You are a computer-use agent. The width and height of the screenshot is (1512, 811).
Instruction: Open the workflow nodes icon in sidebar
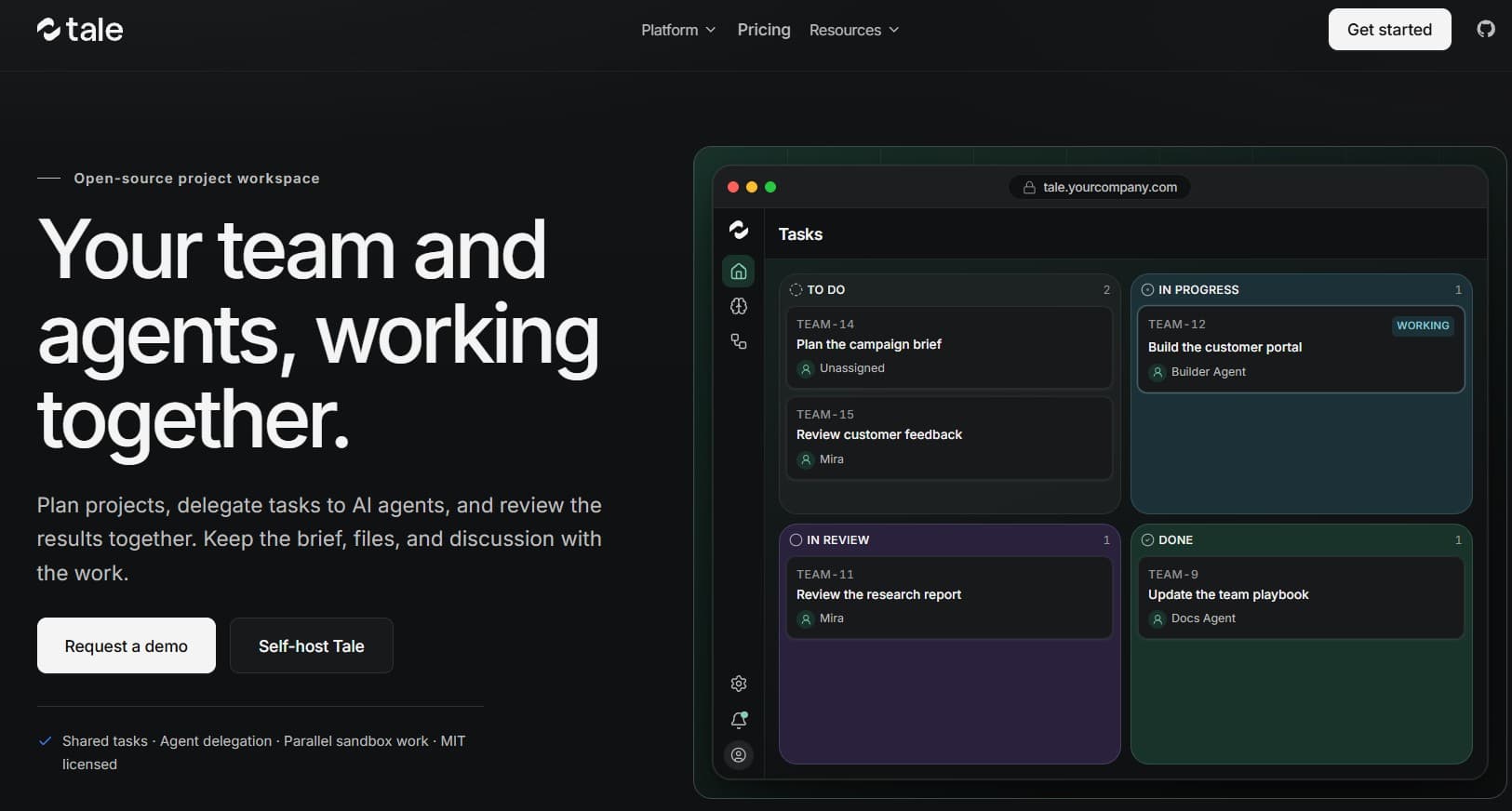(x=739, y=341)
